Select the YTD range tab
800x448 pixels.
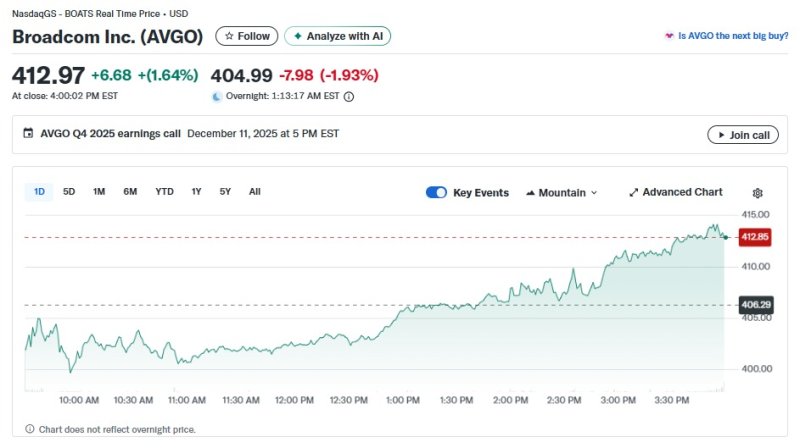click(164, 191)
